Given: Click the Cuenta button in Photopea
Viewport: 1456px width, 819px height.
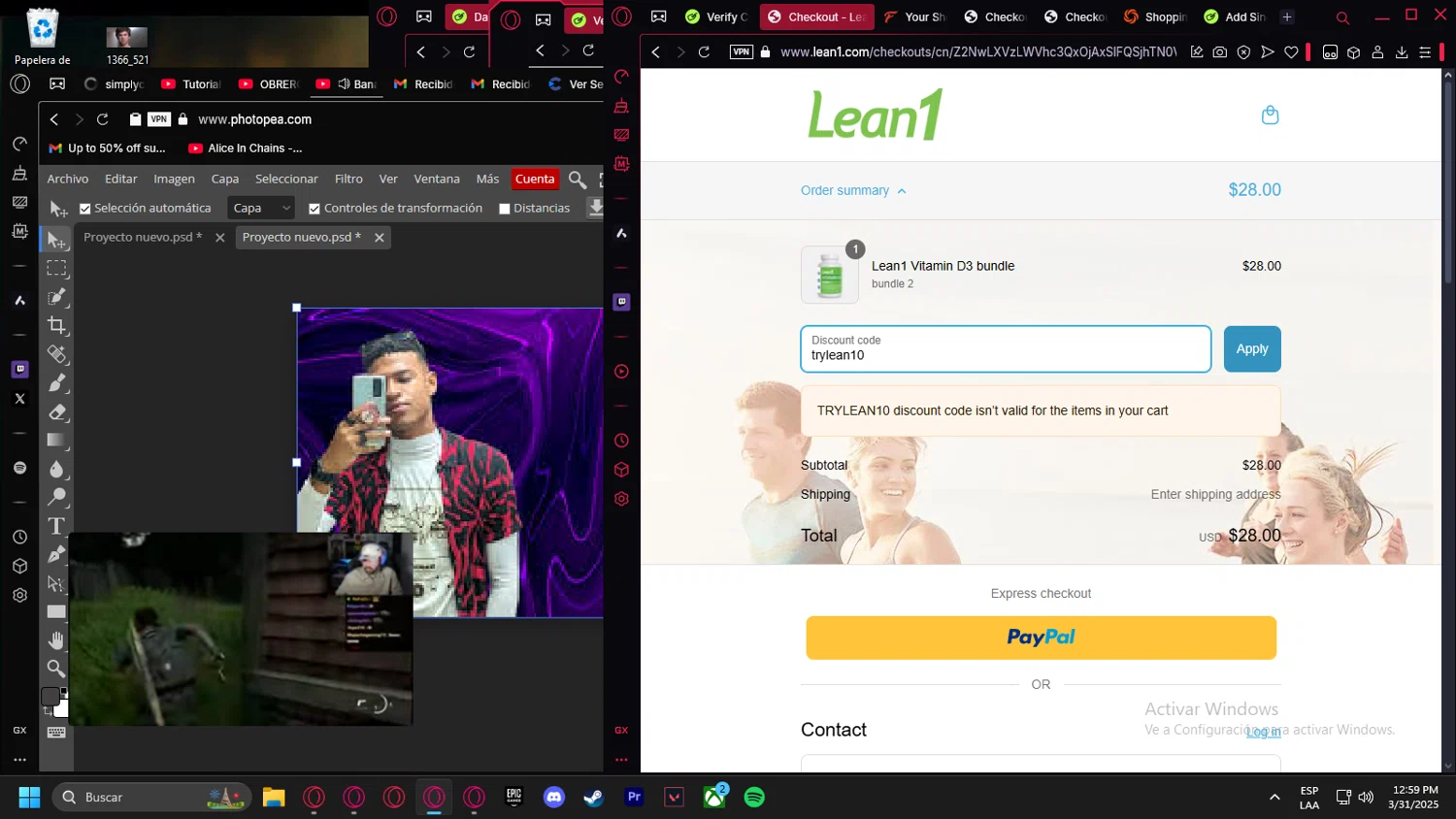Looking at the screenshot, I should (535, 179).
